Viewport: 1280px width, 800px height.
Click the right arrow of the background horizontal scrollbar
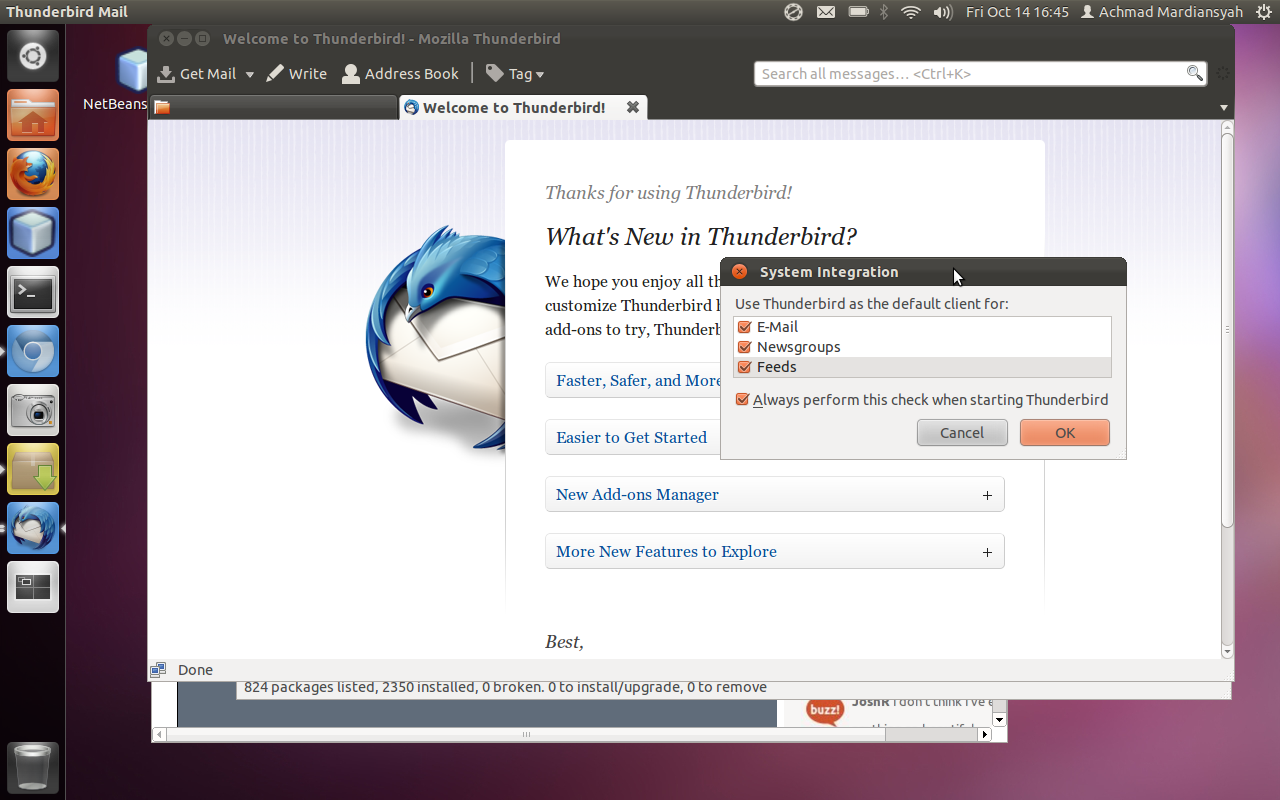[x=984, y=734]
